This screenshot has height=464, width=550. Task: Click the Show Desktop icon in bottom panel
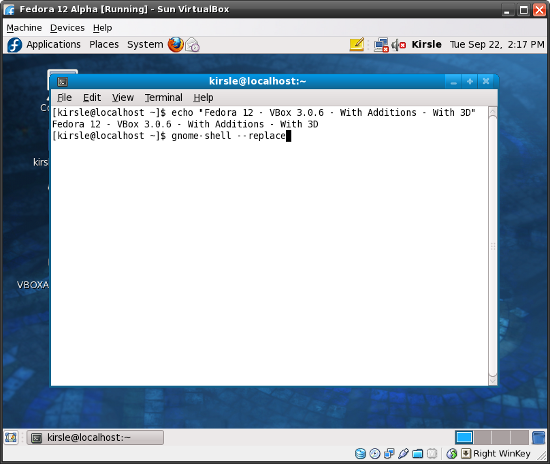tap(11, 437)
